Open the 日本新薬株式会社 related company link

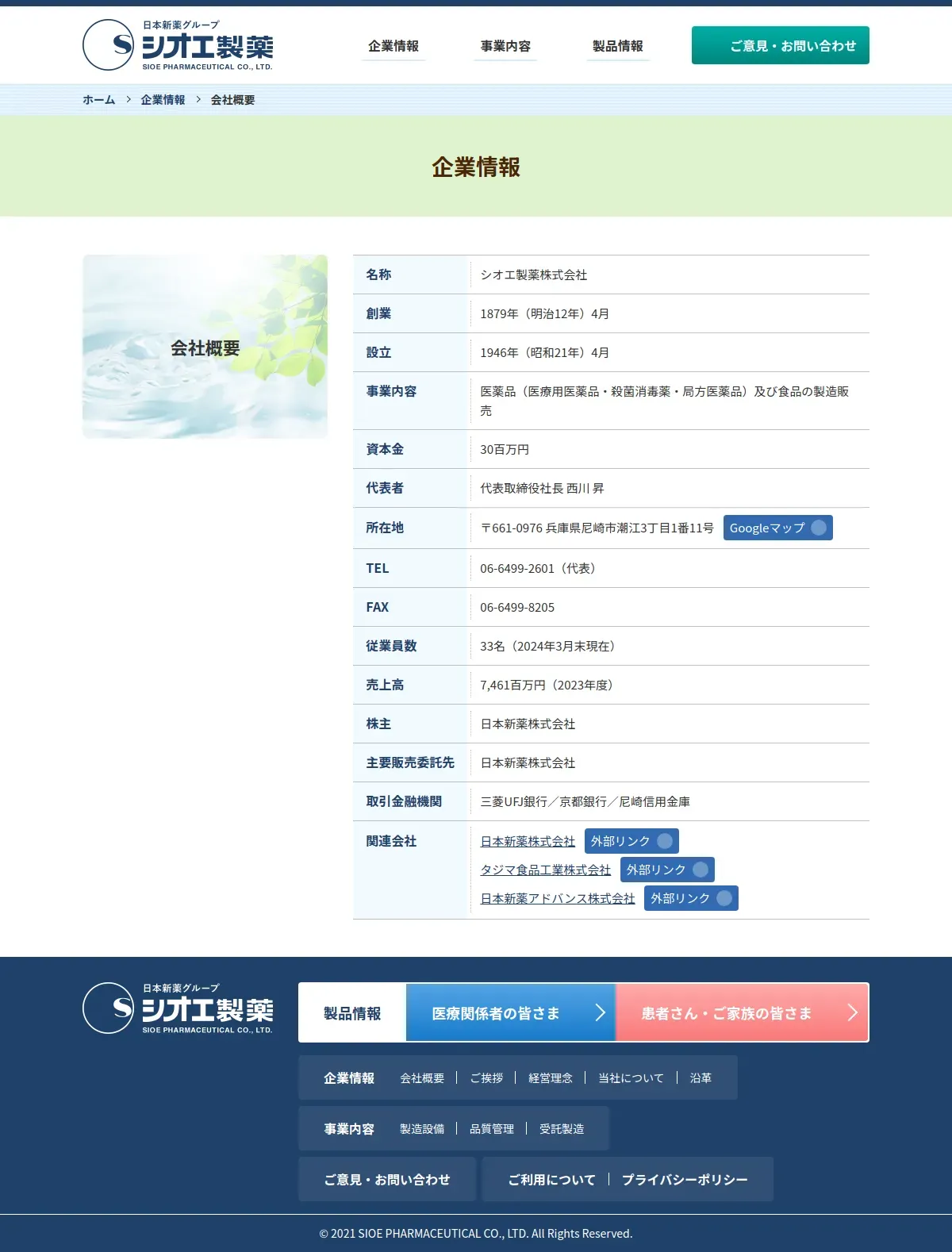coord(528,841)
